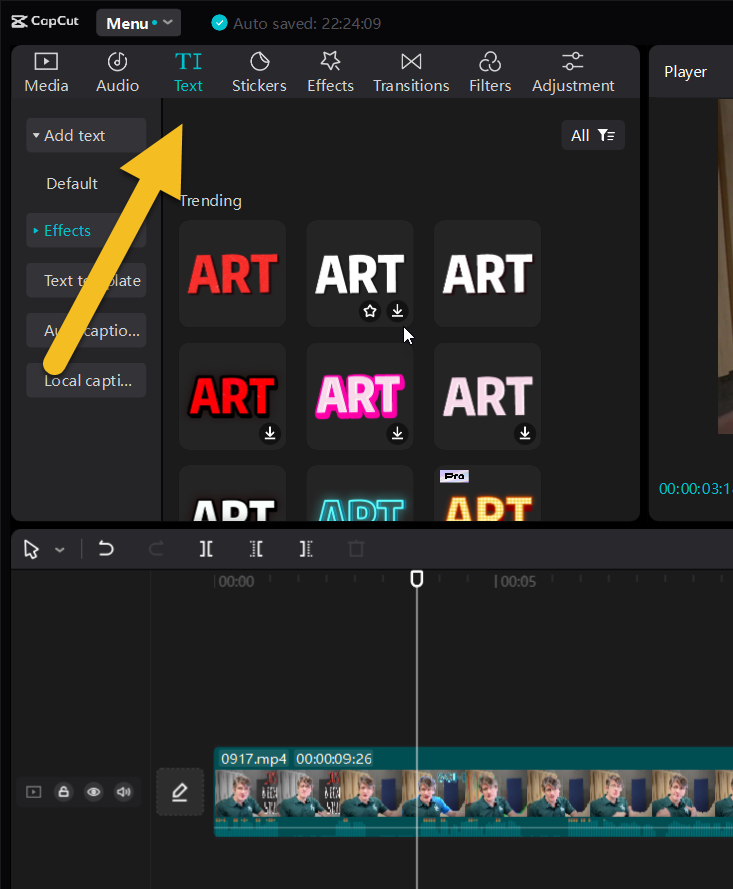
Task: Click the Select pointer tool in timeline toolbar
Action: point(31,549)
